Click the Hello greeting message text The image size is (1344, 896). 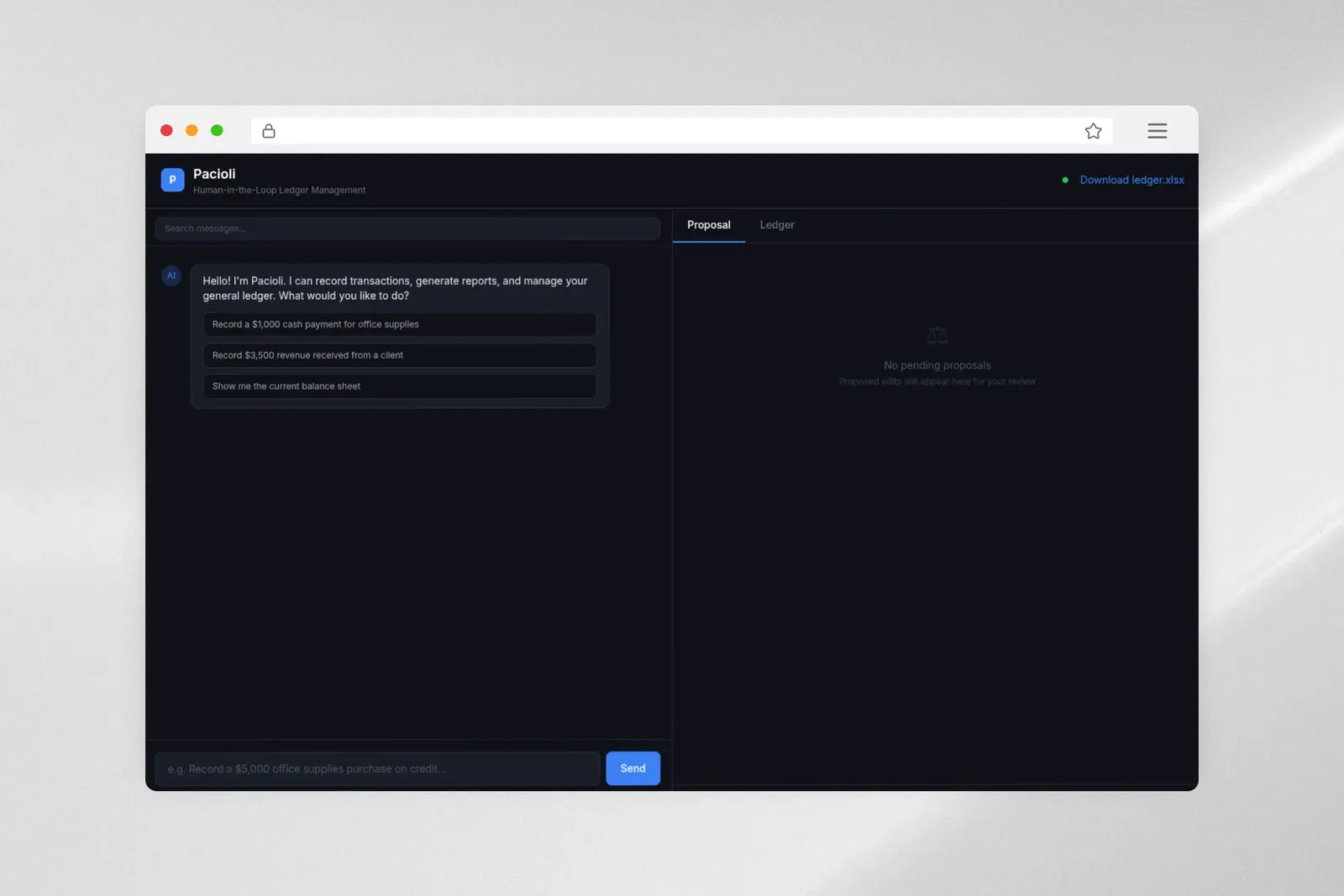pos(395,288)
